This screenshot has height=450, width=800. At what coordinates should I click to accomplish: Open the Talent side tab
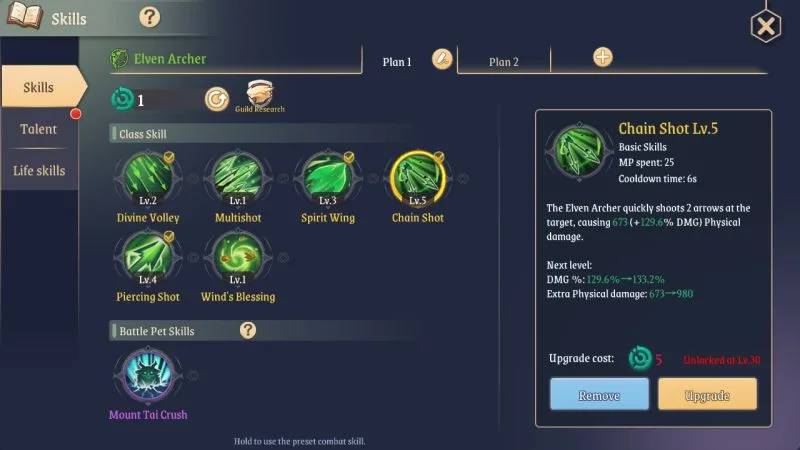[x=39, y=129]
